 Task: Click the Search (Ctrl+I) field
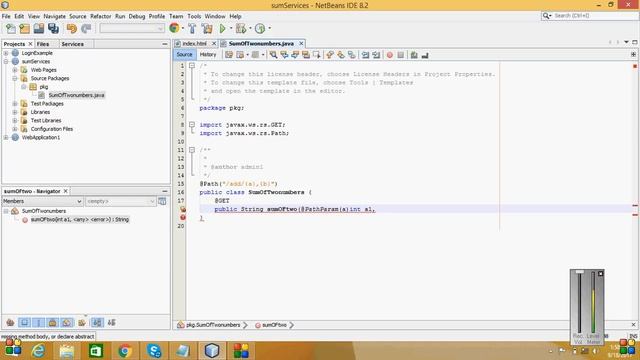(590, 16)
